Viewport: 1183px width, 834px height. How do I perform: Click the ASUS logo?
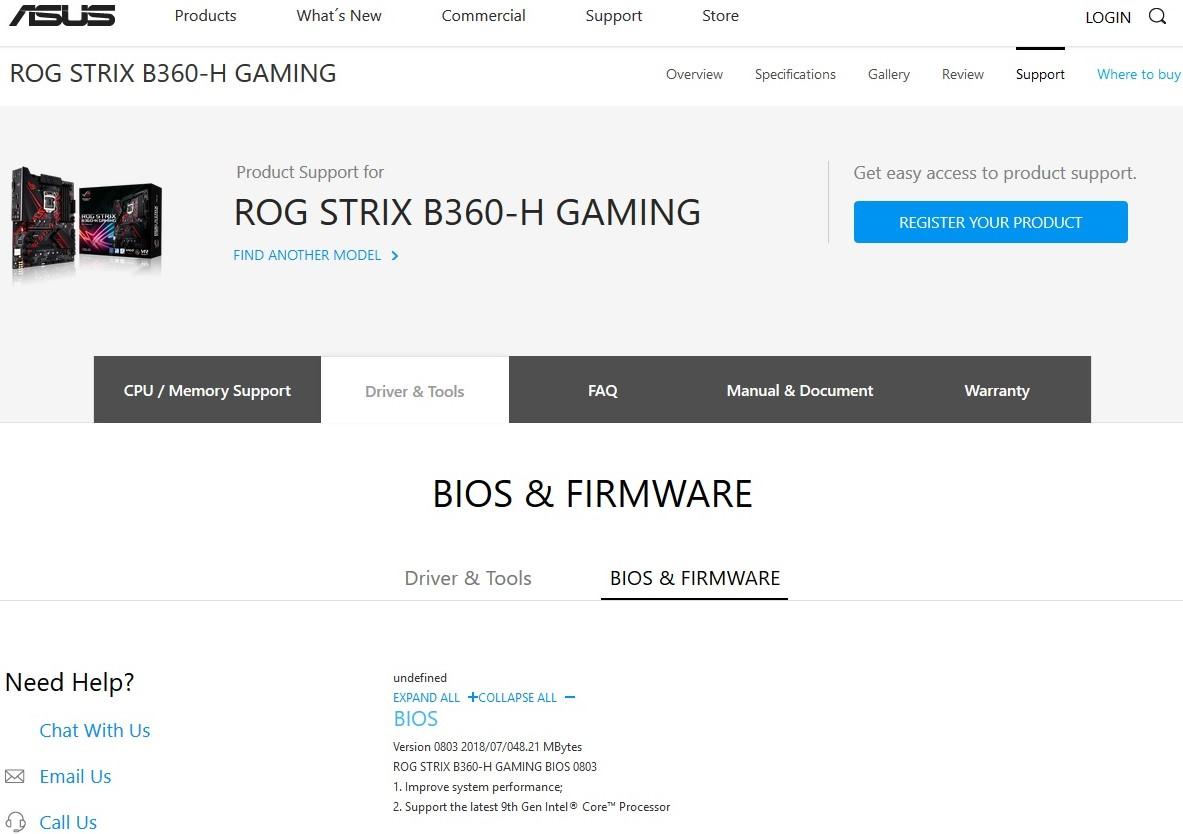point(62,15)
